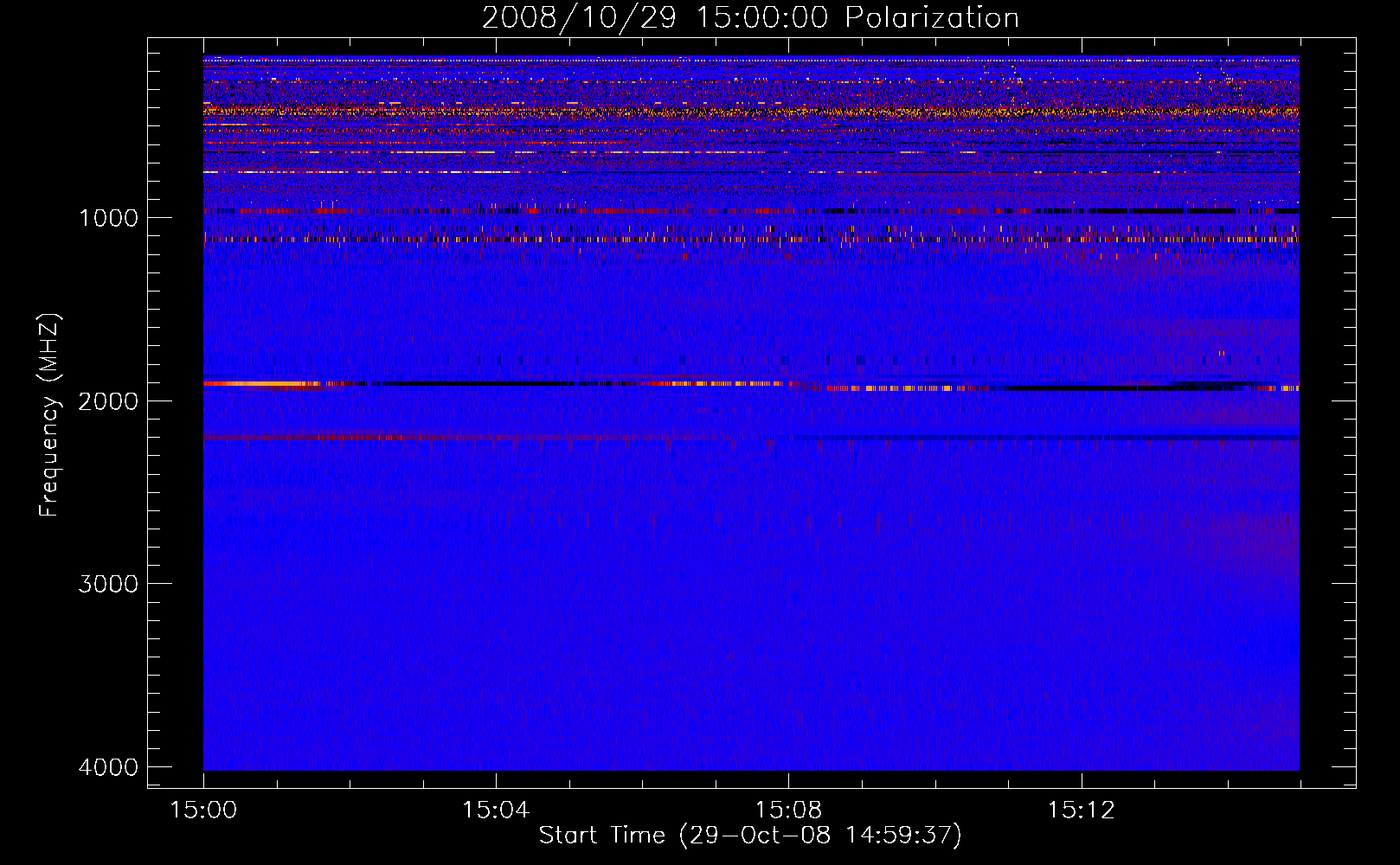Click the plot title "2008/10/29 15:00:00 Polarization"
1400x865 pixels.
click(x=750, y=17)
